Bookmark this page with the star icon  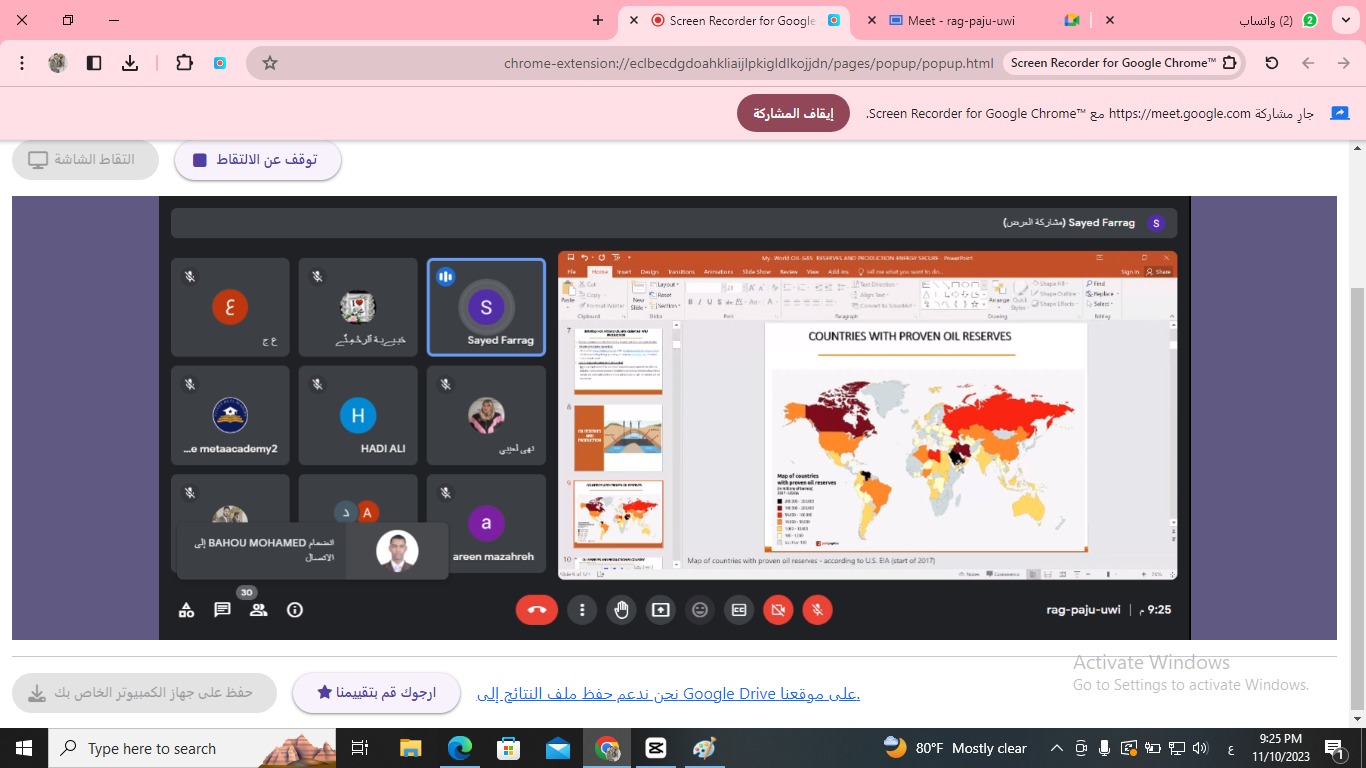tap(269, 63)
